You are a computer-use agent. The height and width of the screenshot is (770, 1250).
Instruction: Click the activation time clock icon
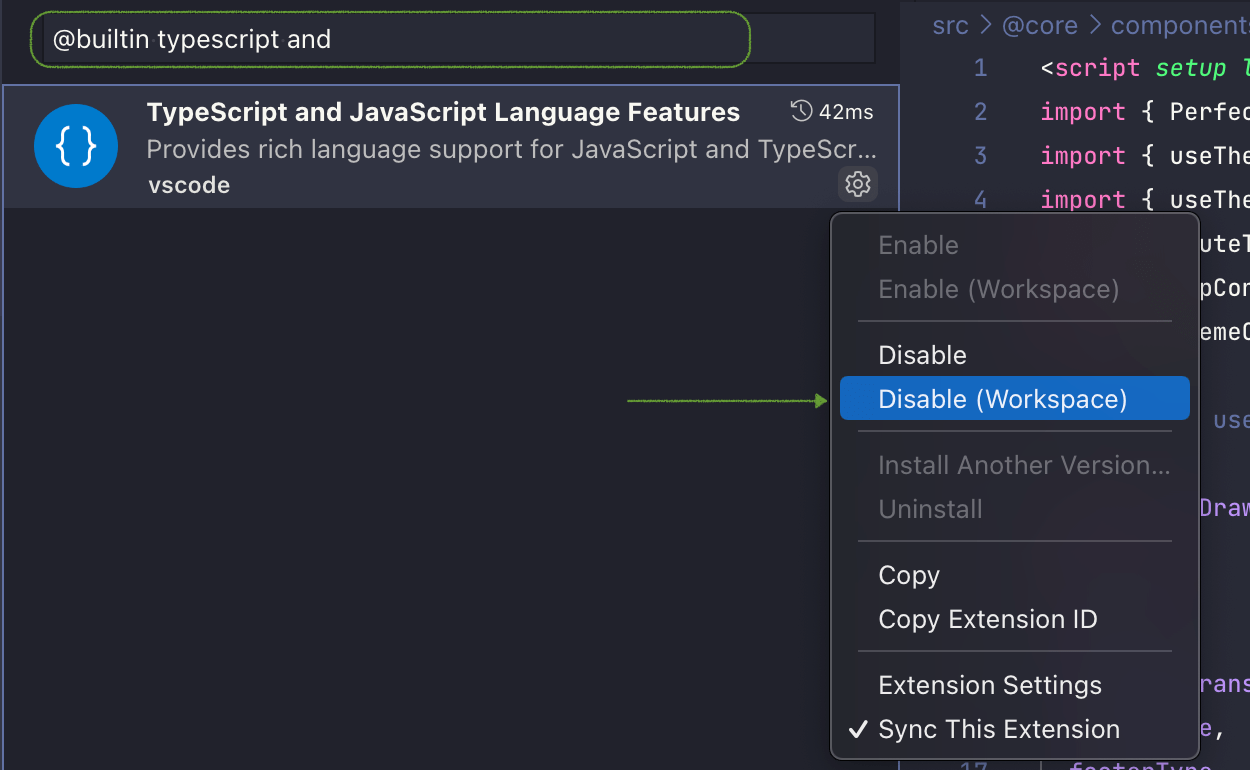tap(800, 112)
